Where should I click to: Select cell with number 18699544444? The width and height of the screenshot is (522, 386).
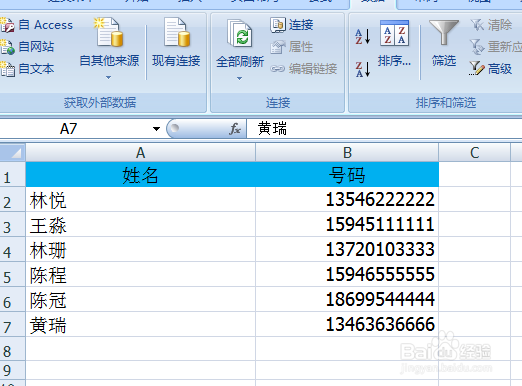pos(347,299)
